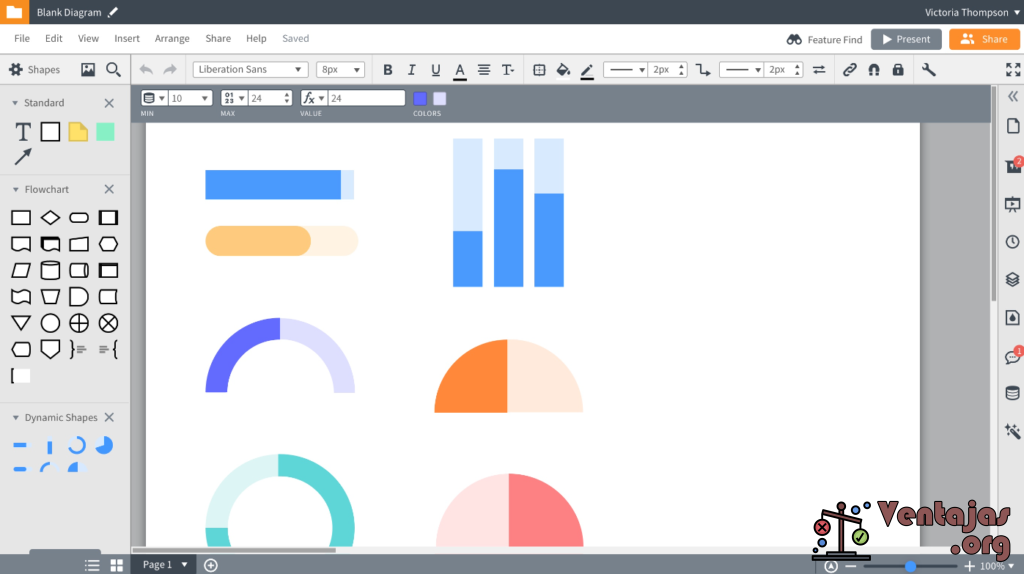
Task: Toggle Bold formatting
Action: coord(387,70)
